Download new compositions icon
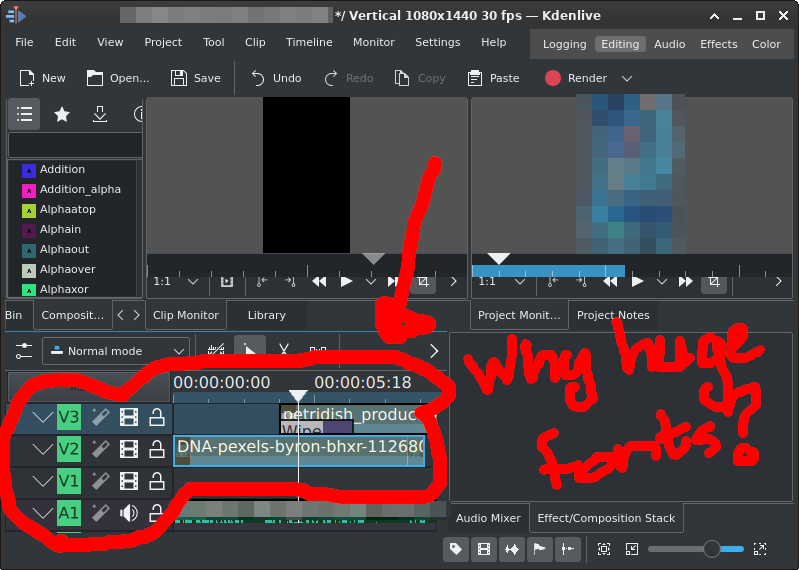This screenshot has width=799, height=570. [100, 114]
